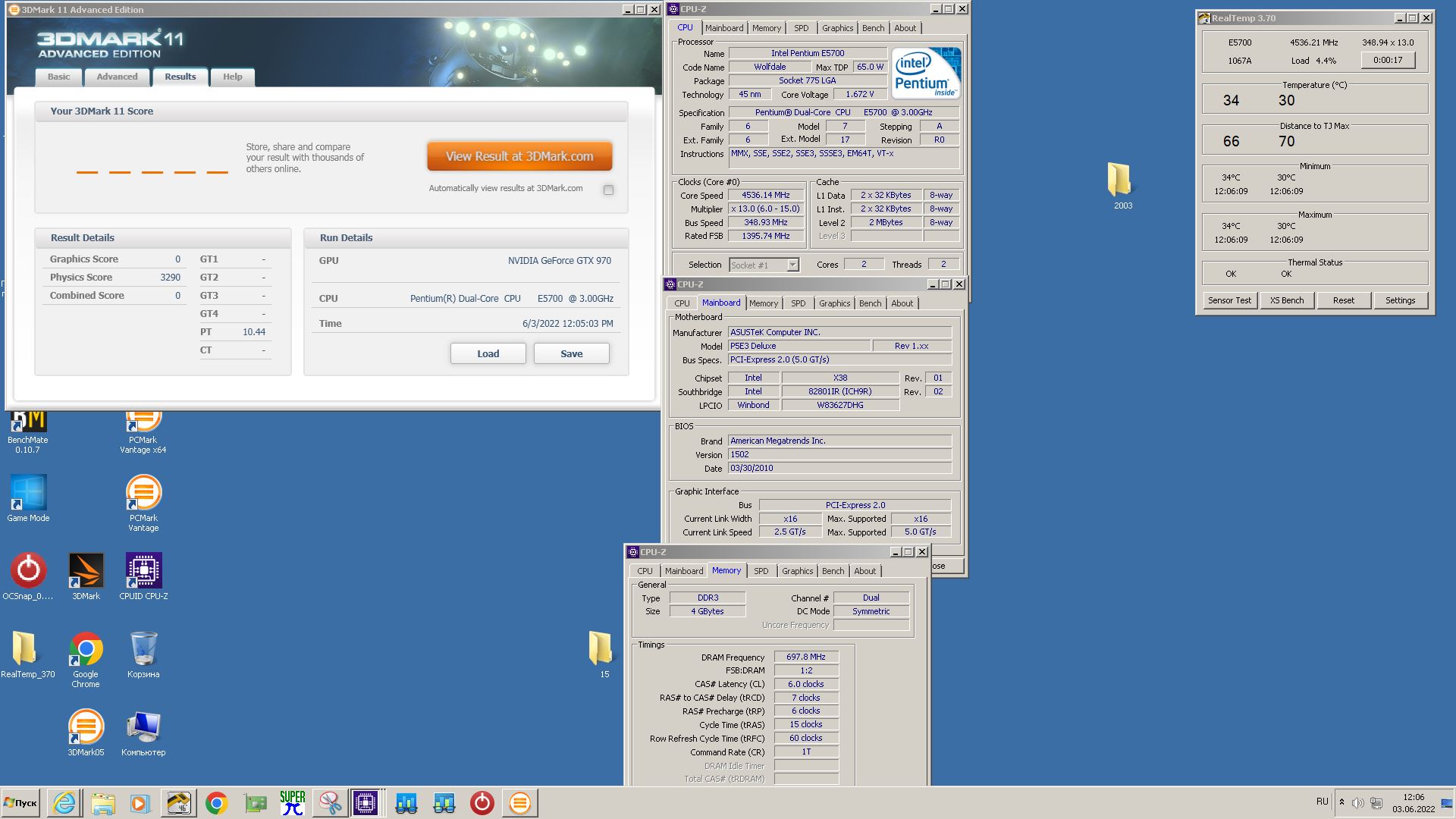Click Save button in Run Details
1456x819 pixels.
(x=571, y=353)
